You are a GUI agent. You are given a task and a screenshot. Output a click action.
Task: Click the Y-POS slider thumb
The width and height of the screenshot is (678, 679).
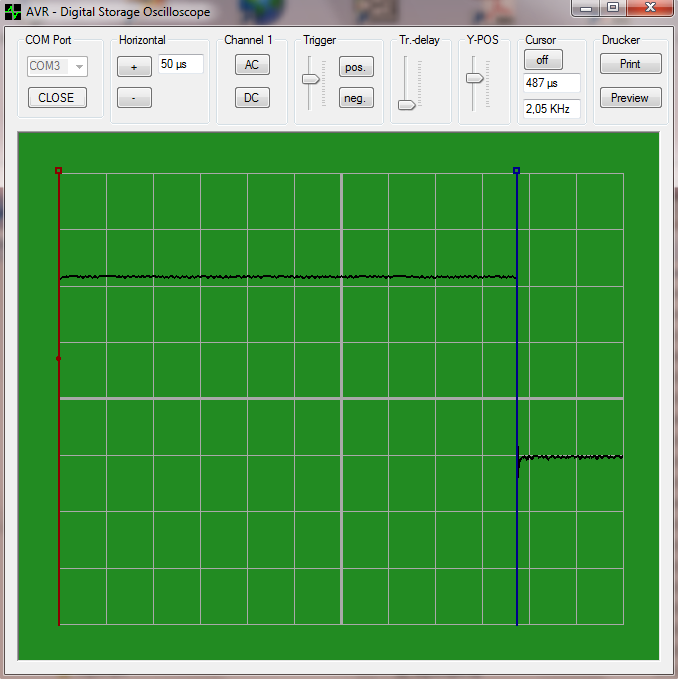[x=475, y=78]
